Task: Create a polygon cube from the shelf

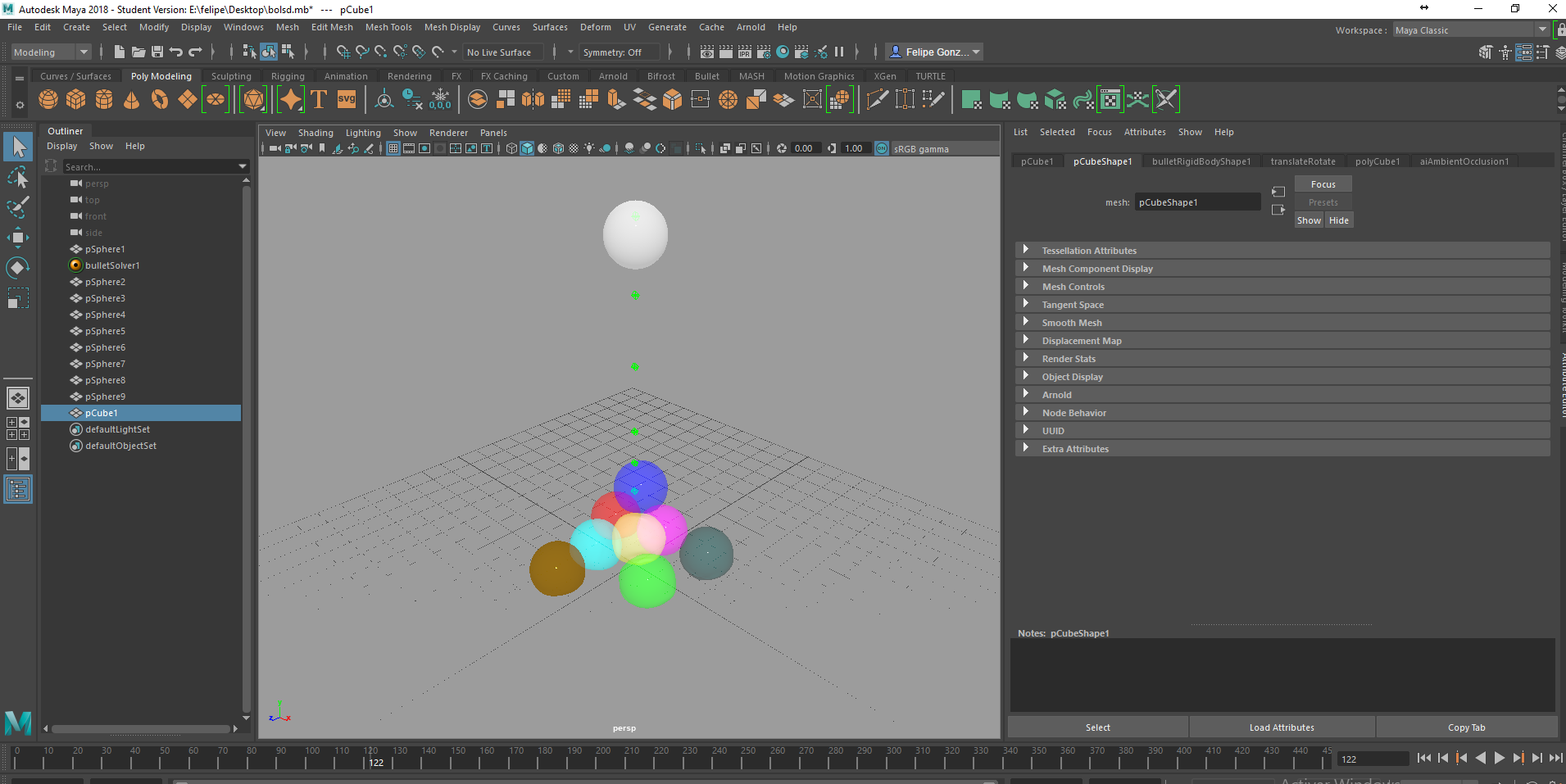Action: pyautogui.click(x=75, y=99)
